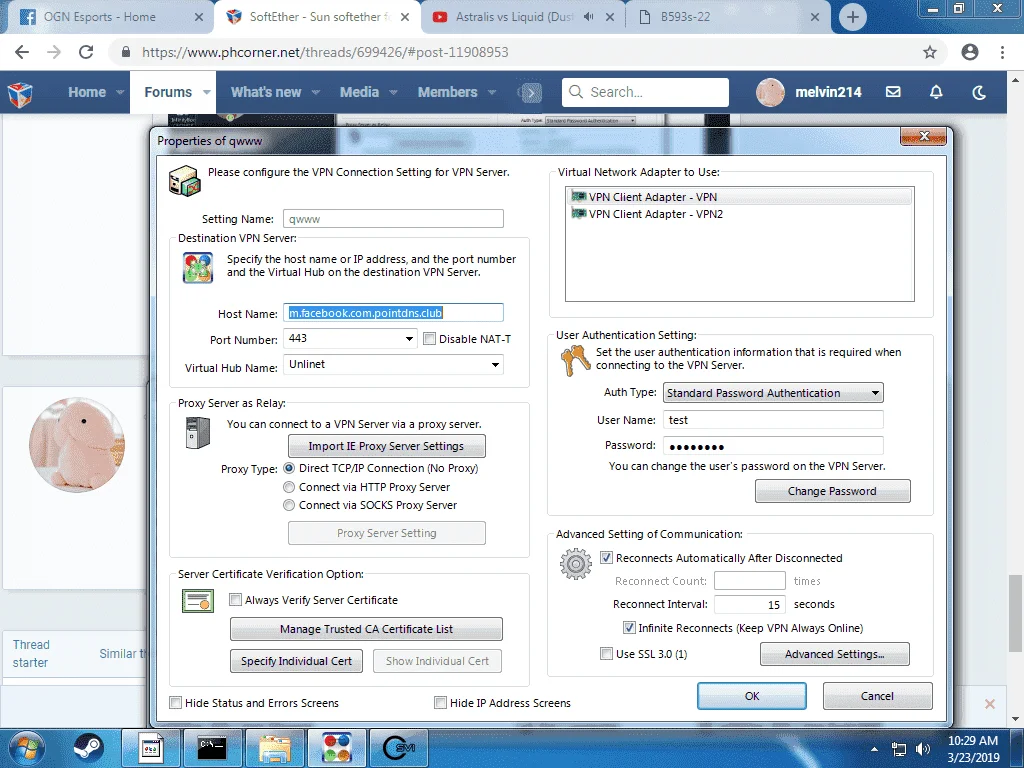Go back with the browser arrow
This screenshot has width=1024, height=768.
[22, 52]
